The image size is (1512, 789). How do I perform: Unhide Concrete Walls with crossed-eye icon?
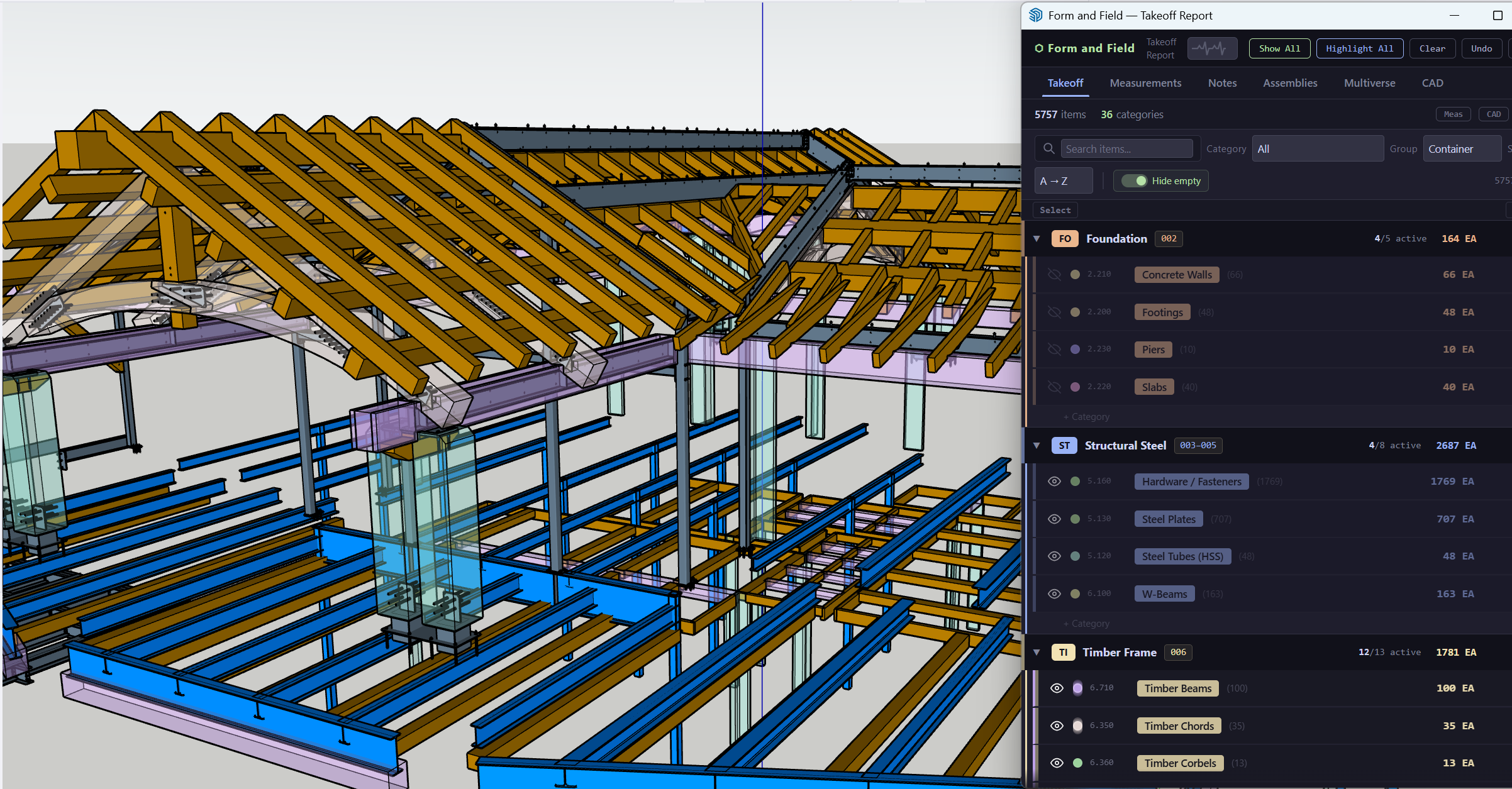click(1054, 275)
